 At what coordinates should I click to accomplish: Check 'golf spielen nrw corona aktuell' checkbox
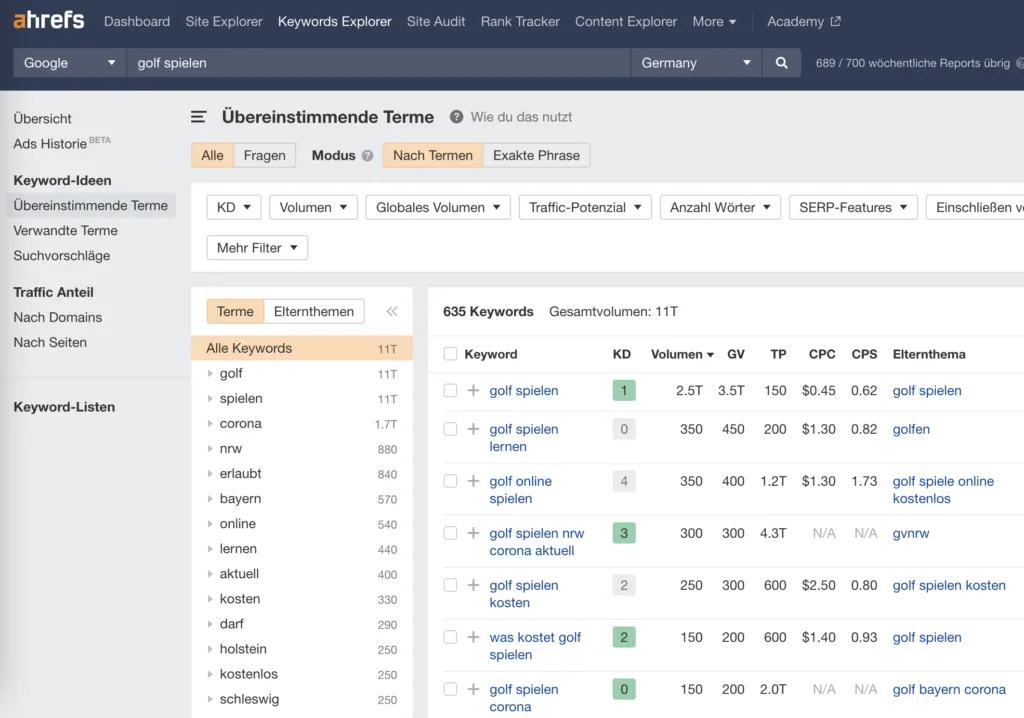[x=450, y=533]
